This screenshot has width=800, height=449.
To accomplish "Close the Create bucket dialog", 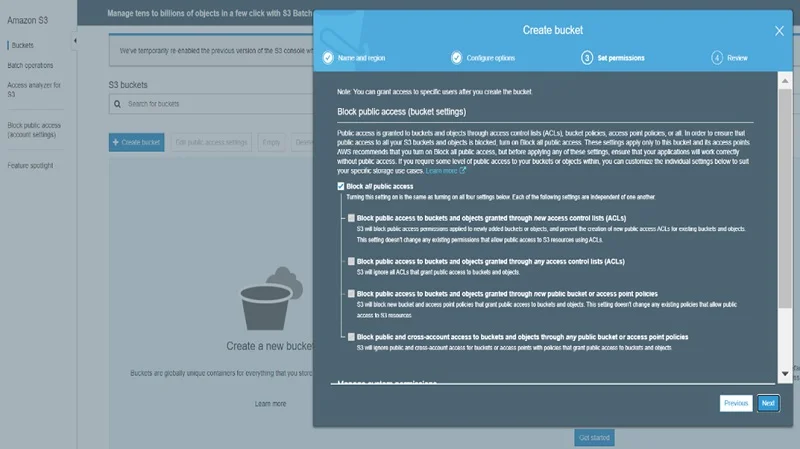I will coord(779,31).
